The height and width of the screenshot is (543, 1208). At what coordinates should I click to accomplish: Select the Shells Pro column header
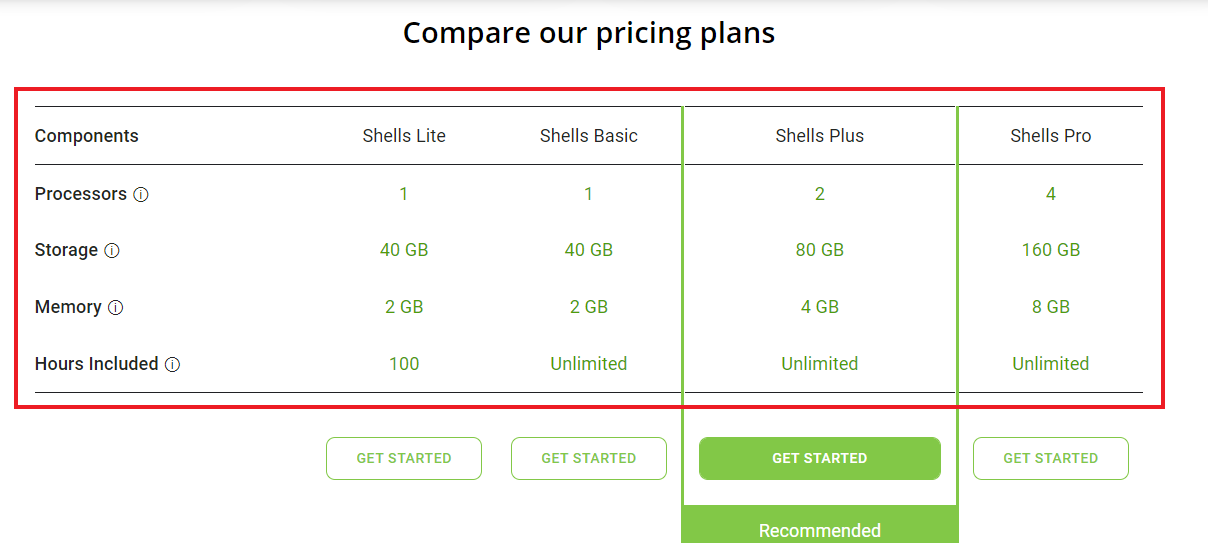coord(1050,136)
